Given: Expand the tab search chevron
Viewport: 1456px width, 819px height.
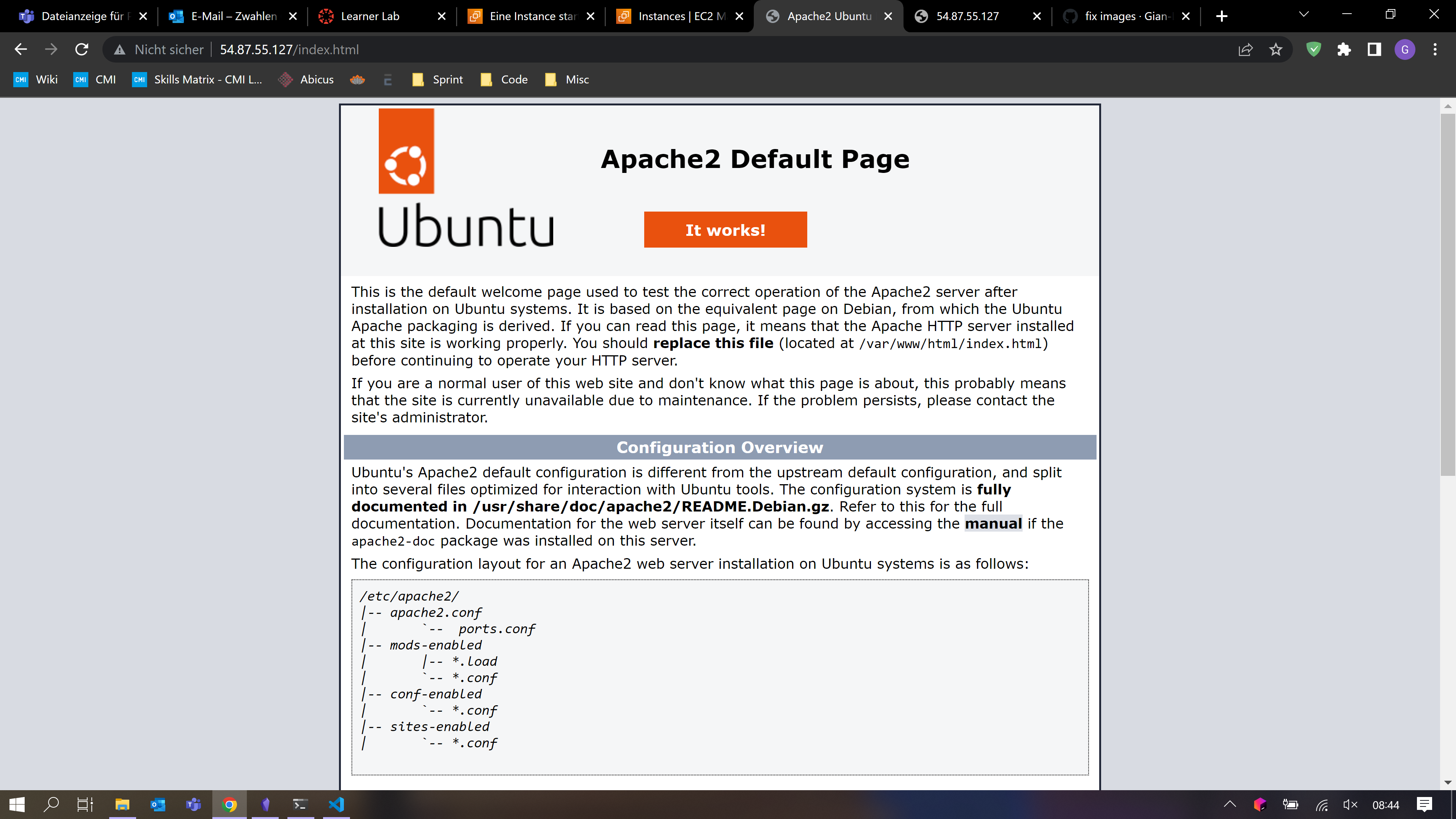Looking at the screenshot, I should [1304, 15].
